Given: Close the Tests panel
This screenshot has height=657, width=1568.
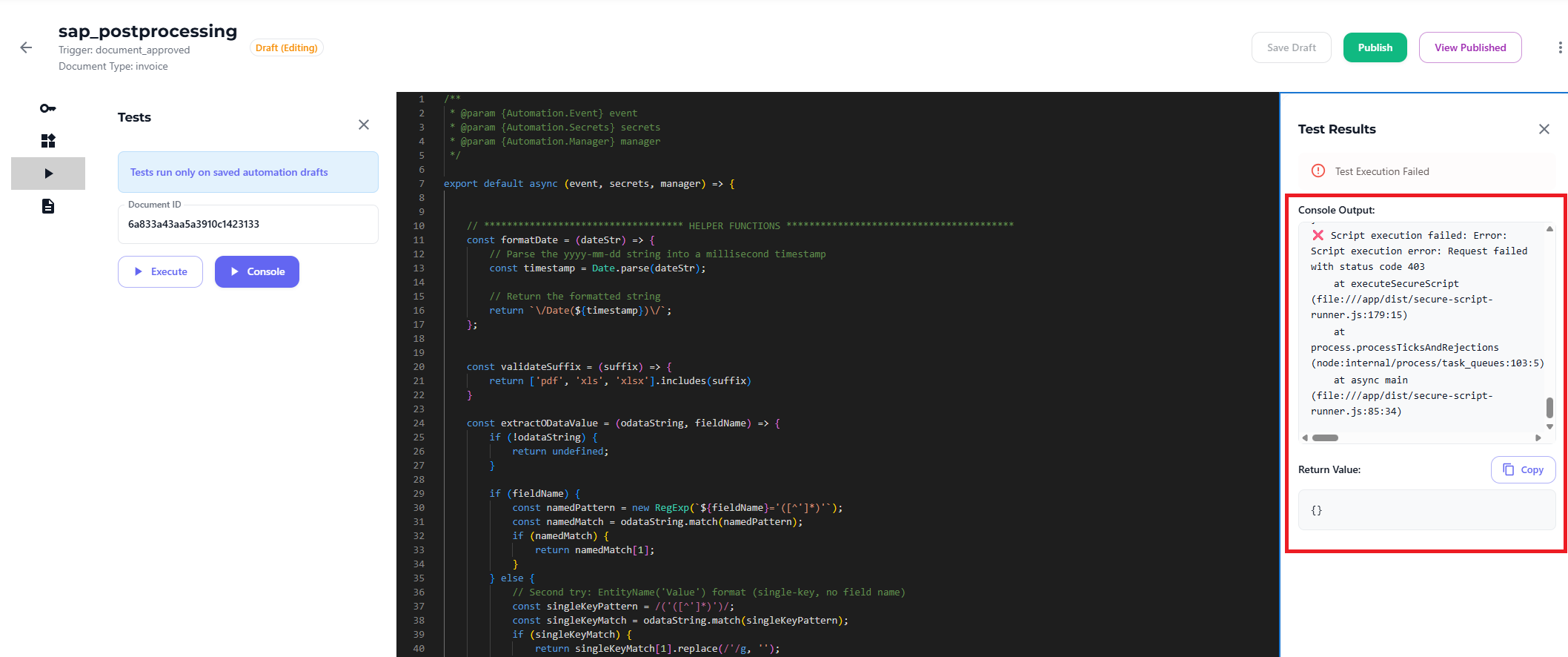Looking at the screenshot, I should coord(364,125).
